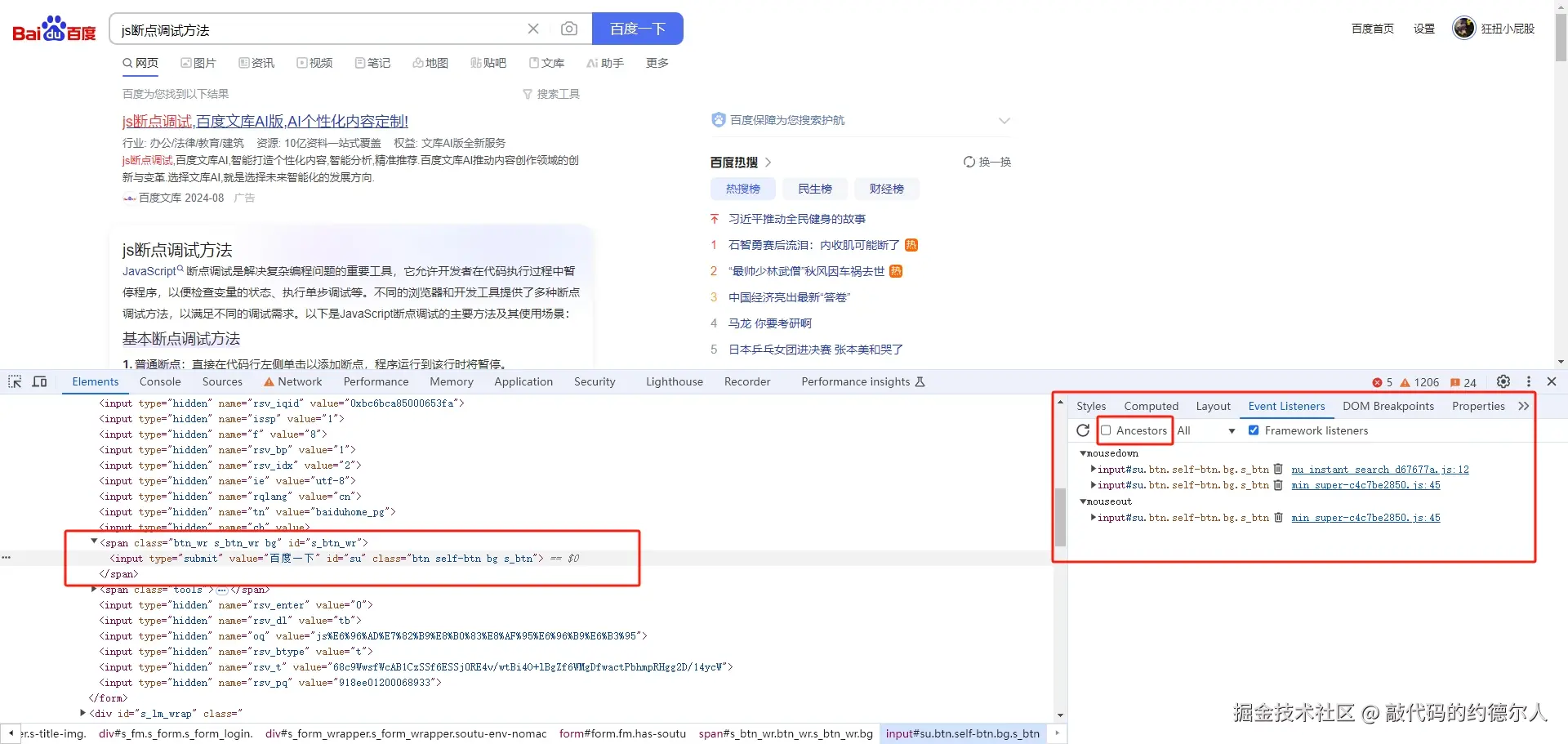Select the inspect element tool in DevTools

[x=14, y=381]
